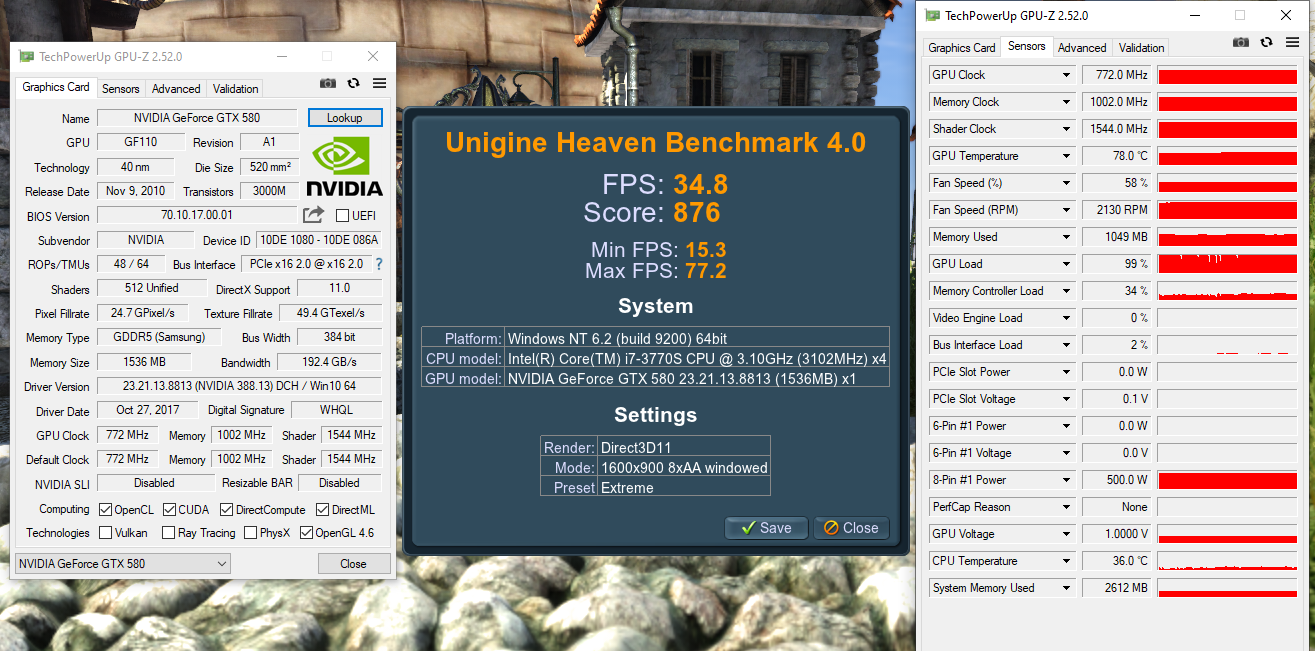Click the Resizable BAR Disabled field
The width and height of the screenshot is (1315, 651).
(x=339, y=483)
